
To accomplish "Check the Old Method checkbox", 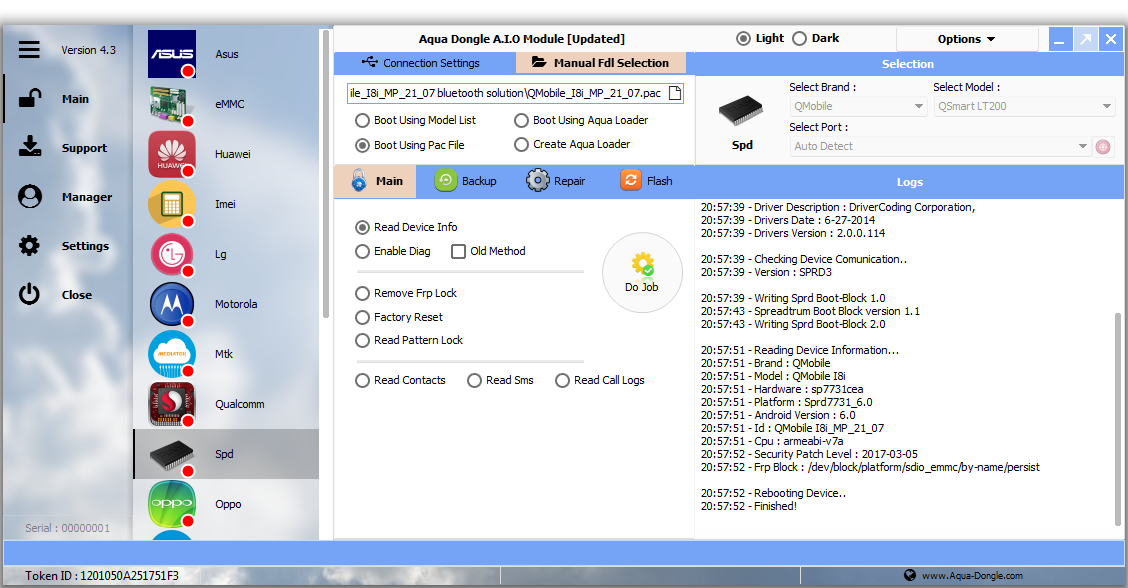I will (458, 251).
